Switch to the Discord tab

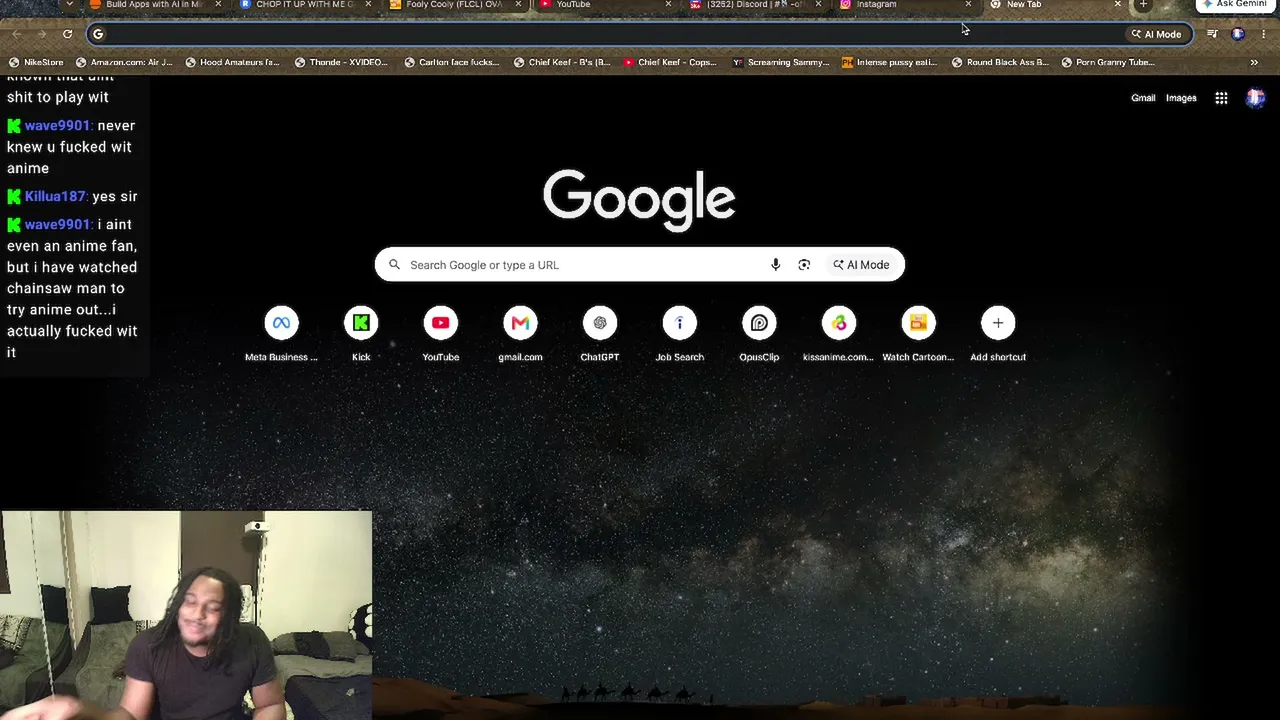click(755, 4)
